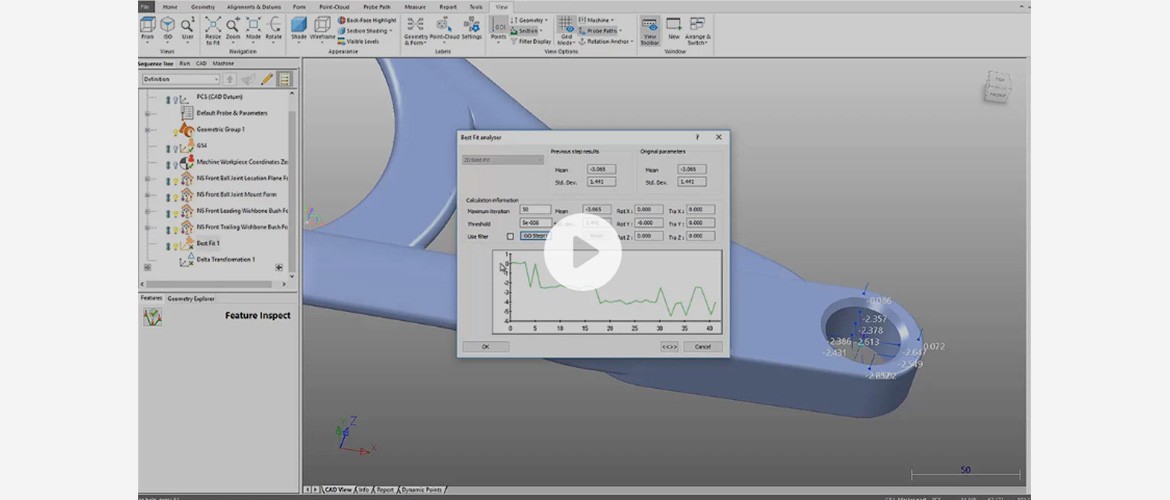Open the Section Shading dropdown
This screenshot has width=1170, height=500.
coord(366,31)
